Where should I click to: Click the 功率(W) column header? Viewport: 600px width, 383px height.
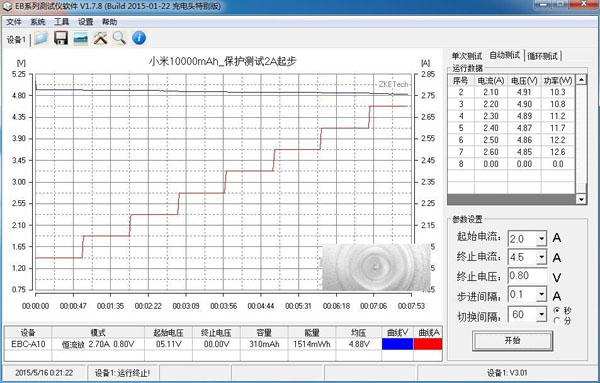pos(558,80)
